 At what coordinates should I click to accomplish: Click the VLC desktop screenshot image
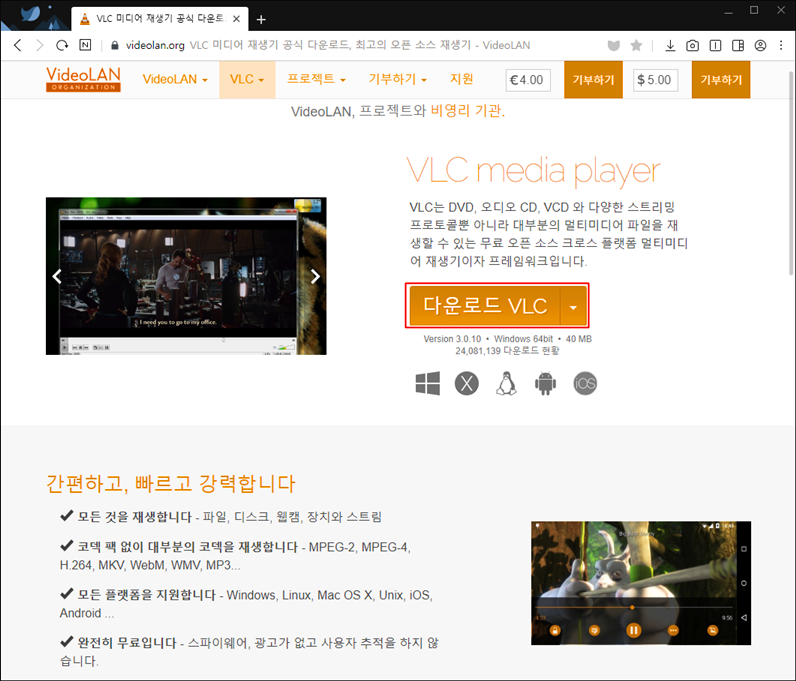[186, 276]
